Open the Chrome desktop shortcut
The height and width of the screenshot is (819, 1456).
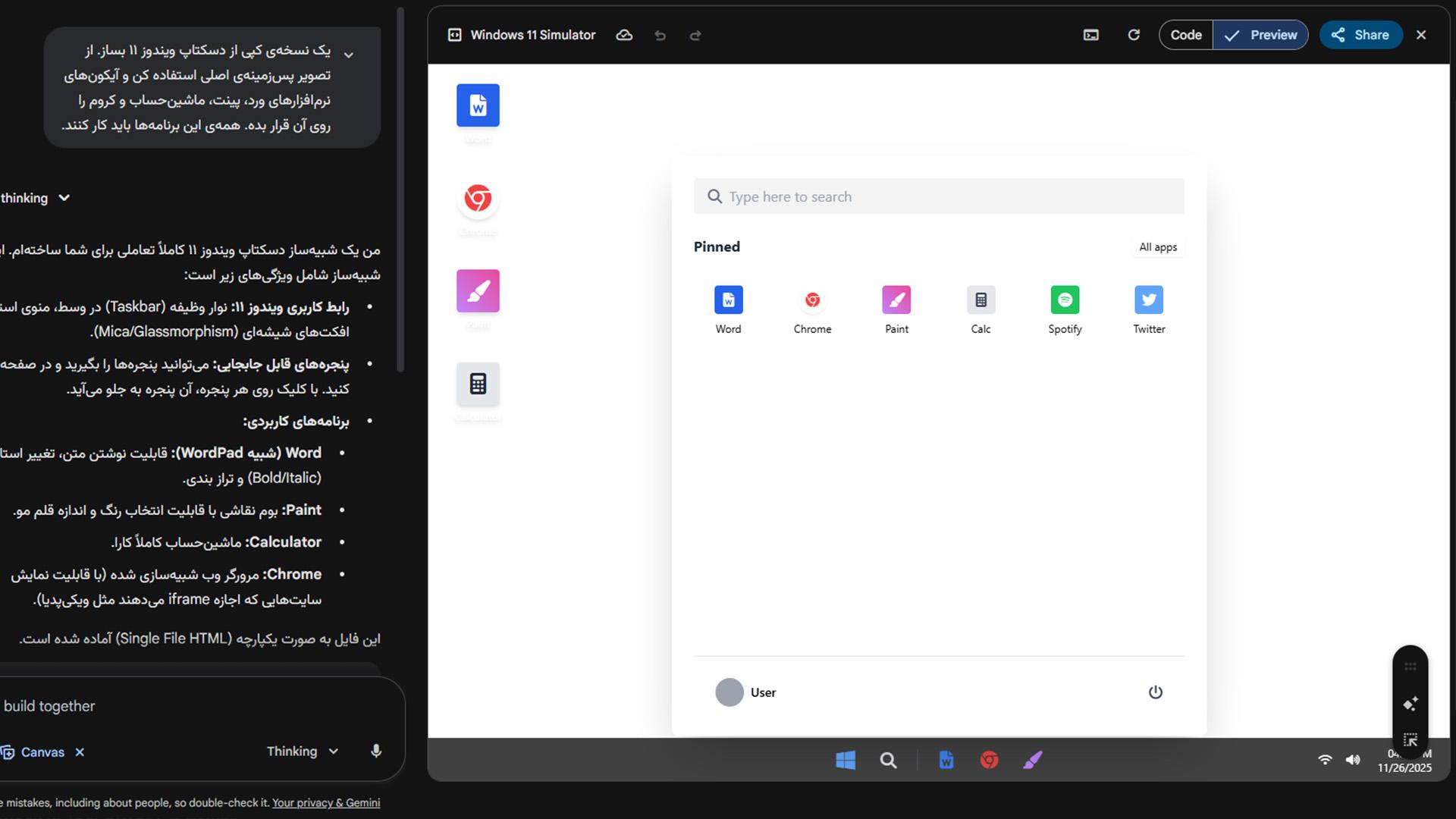coord(478,199)
